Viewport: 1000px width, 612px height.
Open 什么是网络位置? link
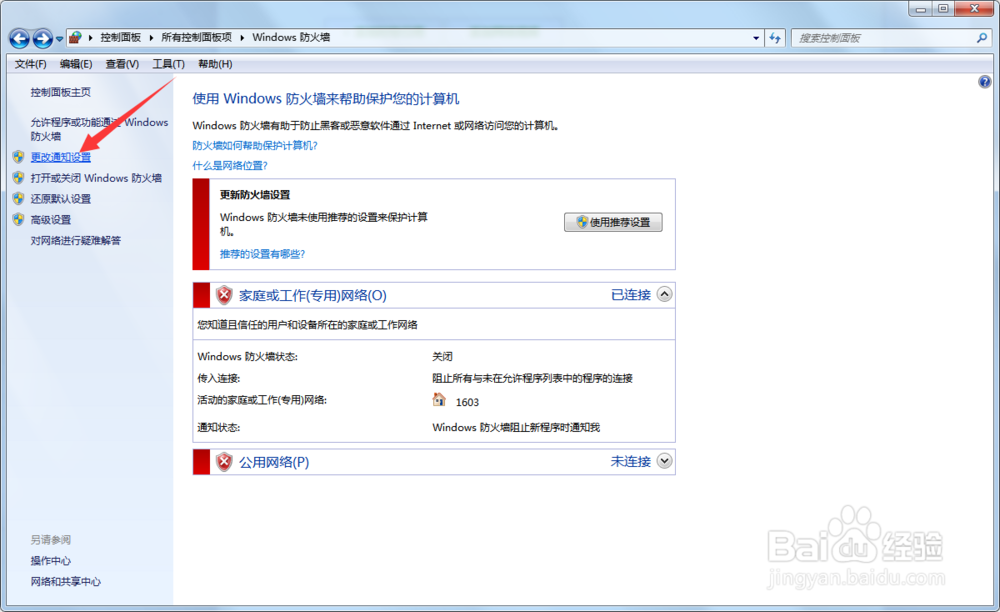pyautogui.click(x=230, y=166)
